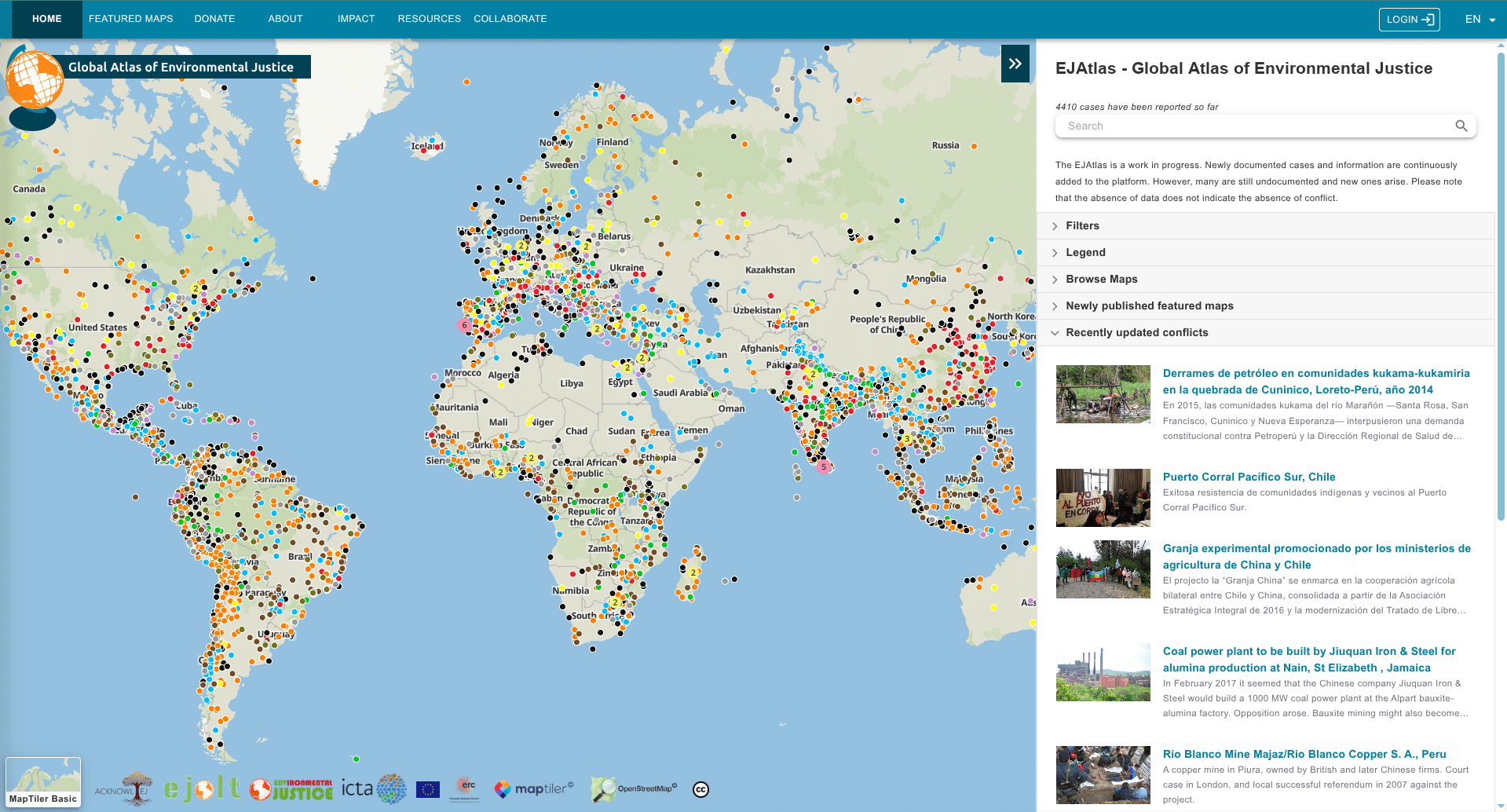
Task: Expand the Browse Maps section
Action: point(1101,279)
